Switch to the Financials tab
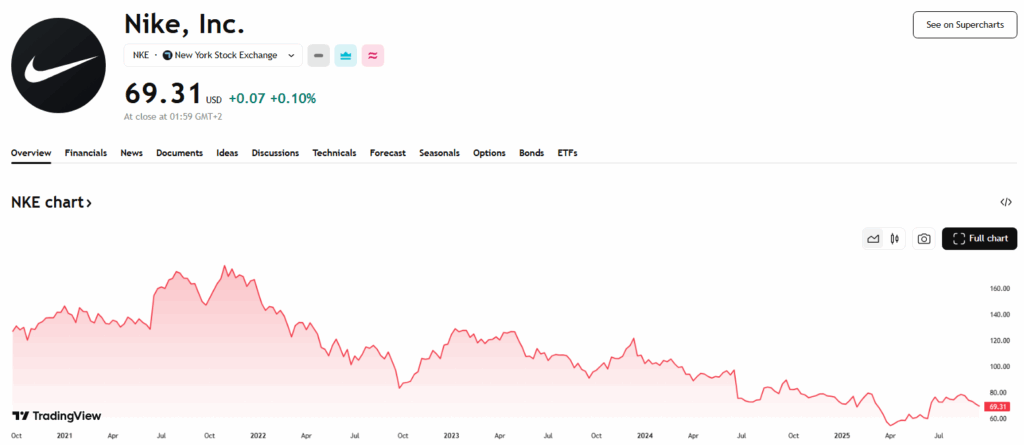The height and width of the screenshot is (445, 1024). [86, 153]
